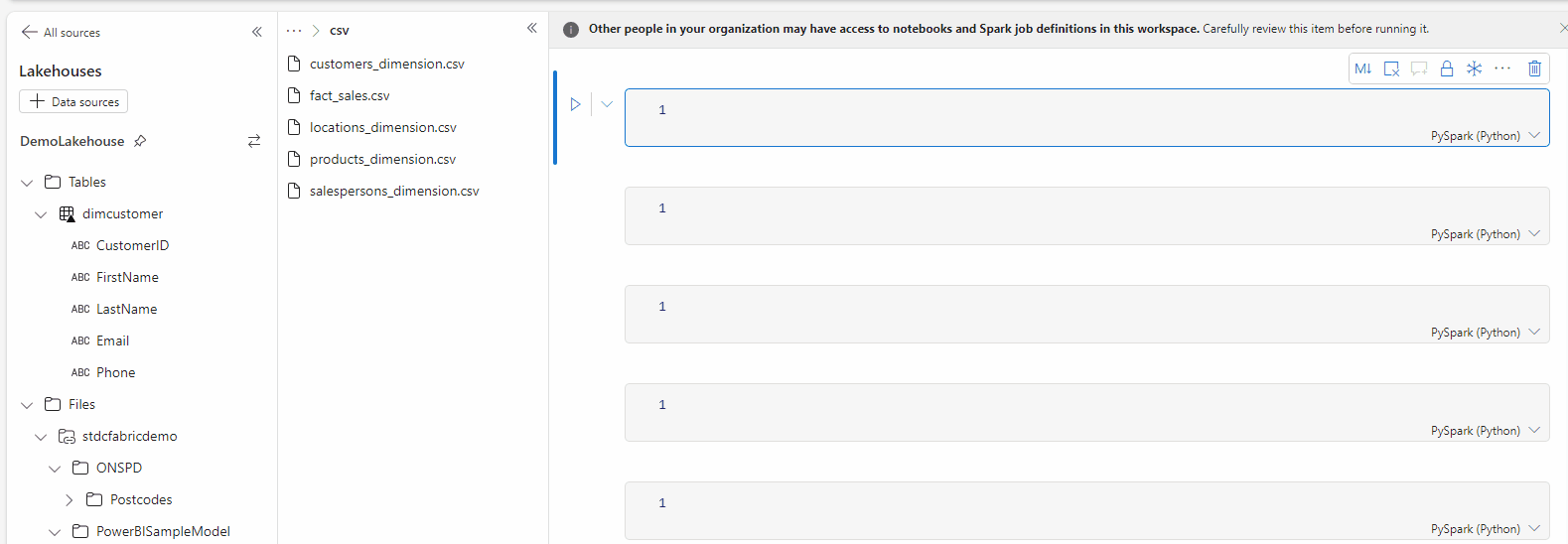Click the clear cell output icon
Viewport: 1568px width, 544px height.
[1391, 68]
